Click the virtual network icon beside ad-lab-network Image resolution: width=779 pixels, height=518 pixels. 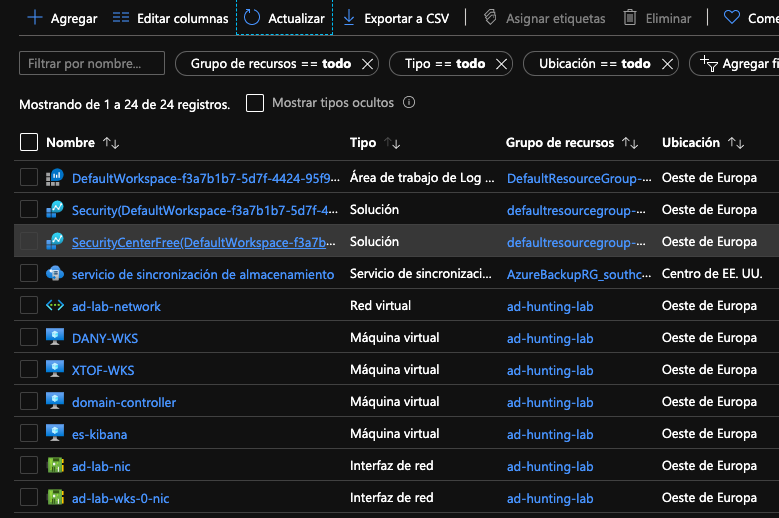(55, 306)
